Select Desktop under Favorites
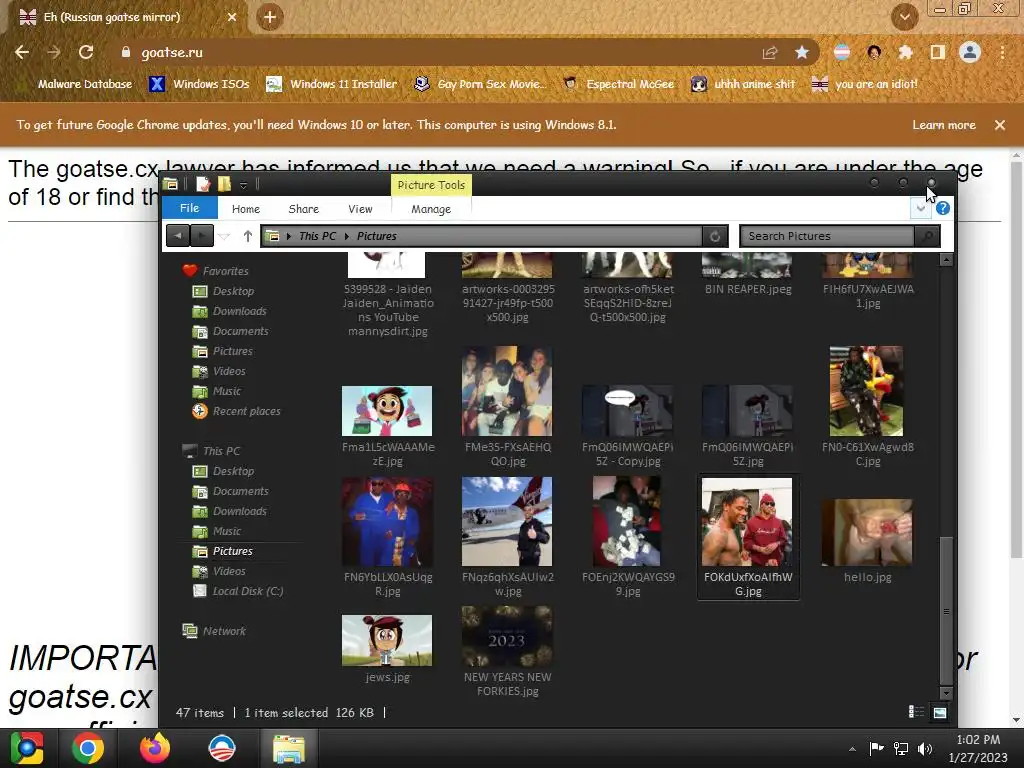Screen dimensions: 1024x768 click(233, 291)
